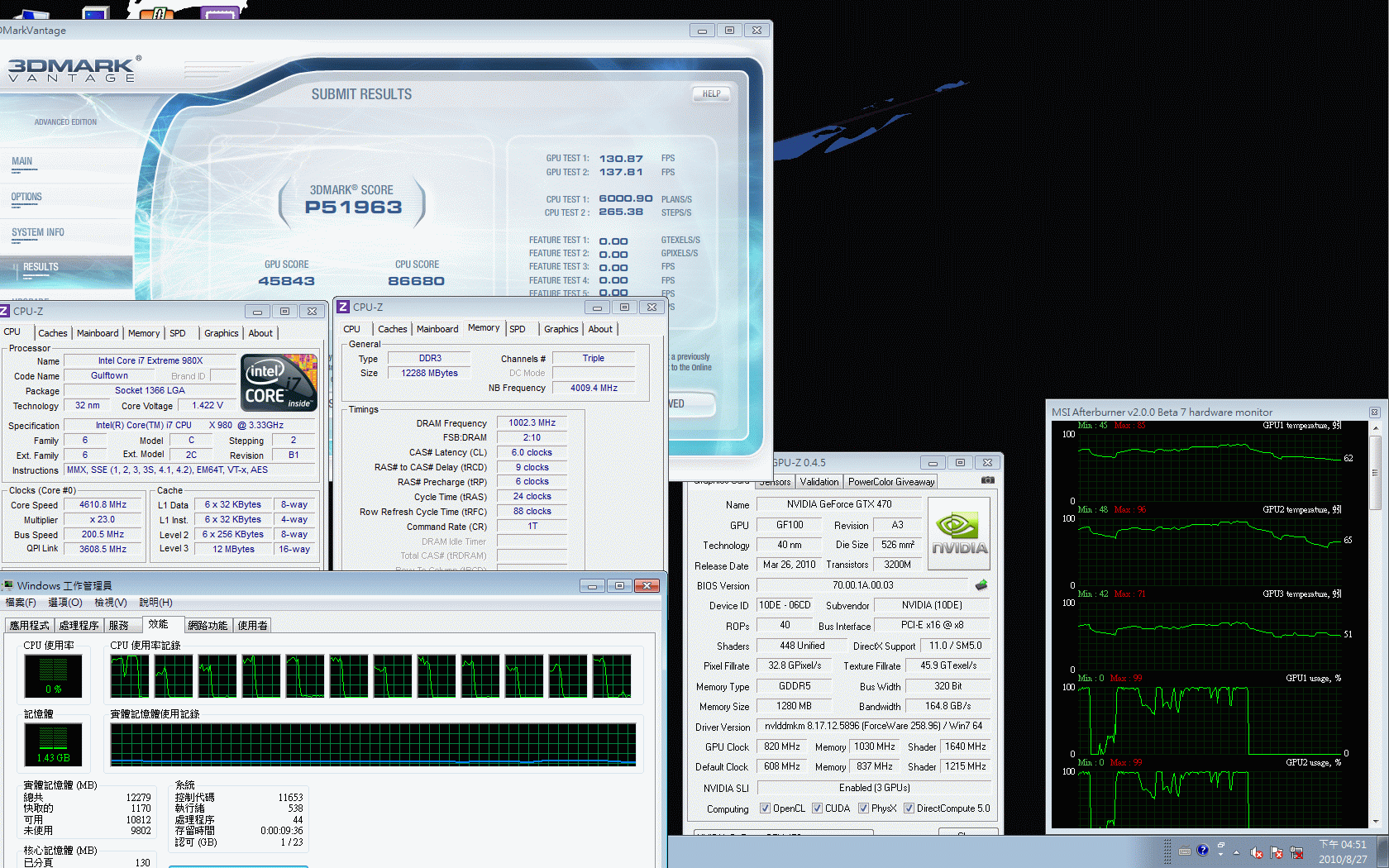This screenshot has width=1389, height=868.
Task: Toggle the DirectCompute 5.0 checkbox
Action: (x=909, y=808)
